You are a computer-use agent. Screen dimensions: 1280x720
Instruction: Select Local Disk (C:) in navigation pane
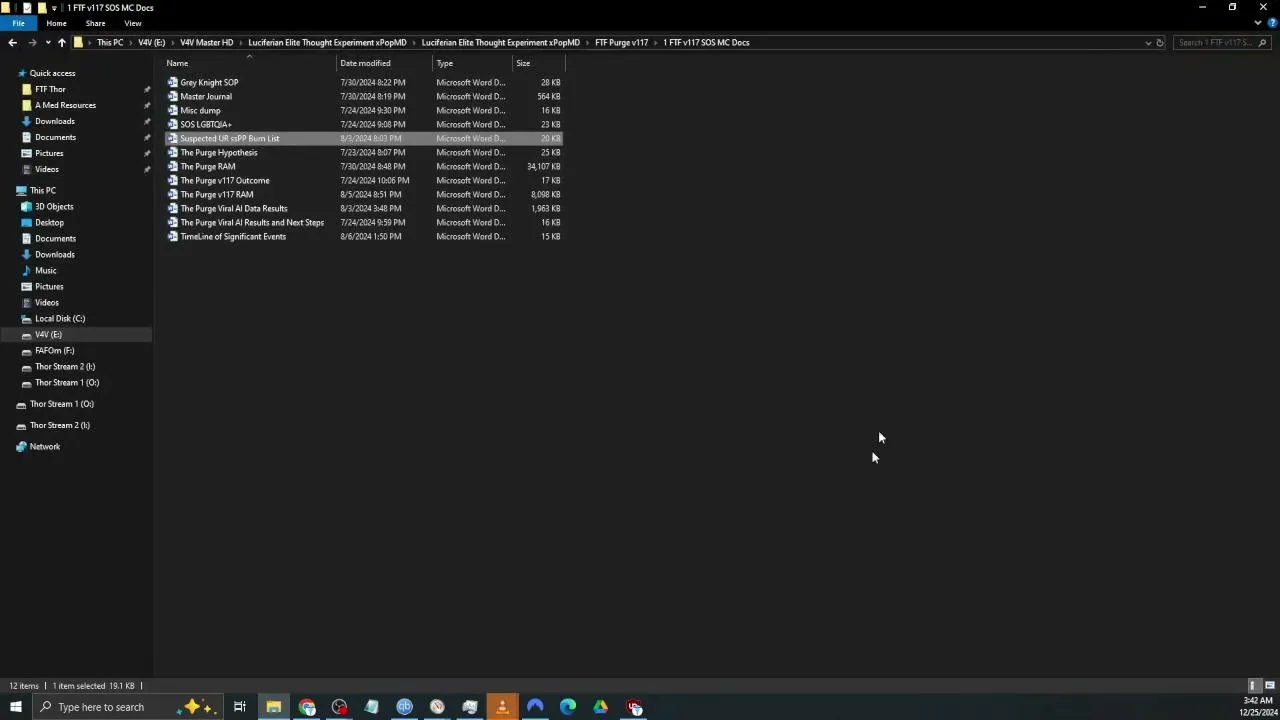coord(59,319)
